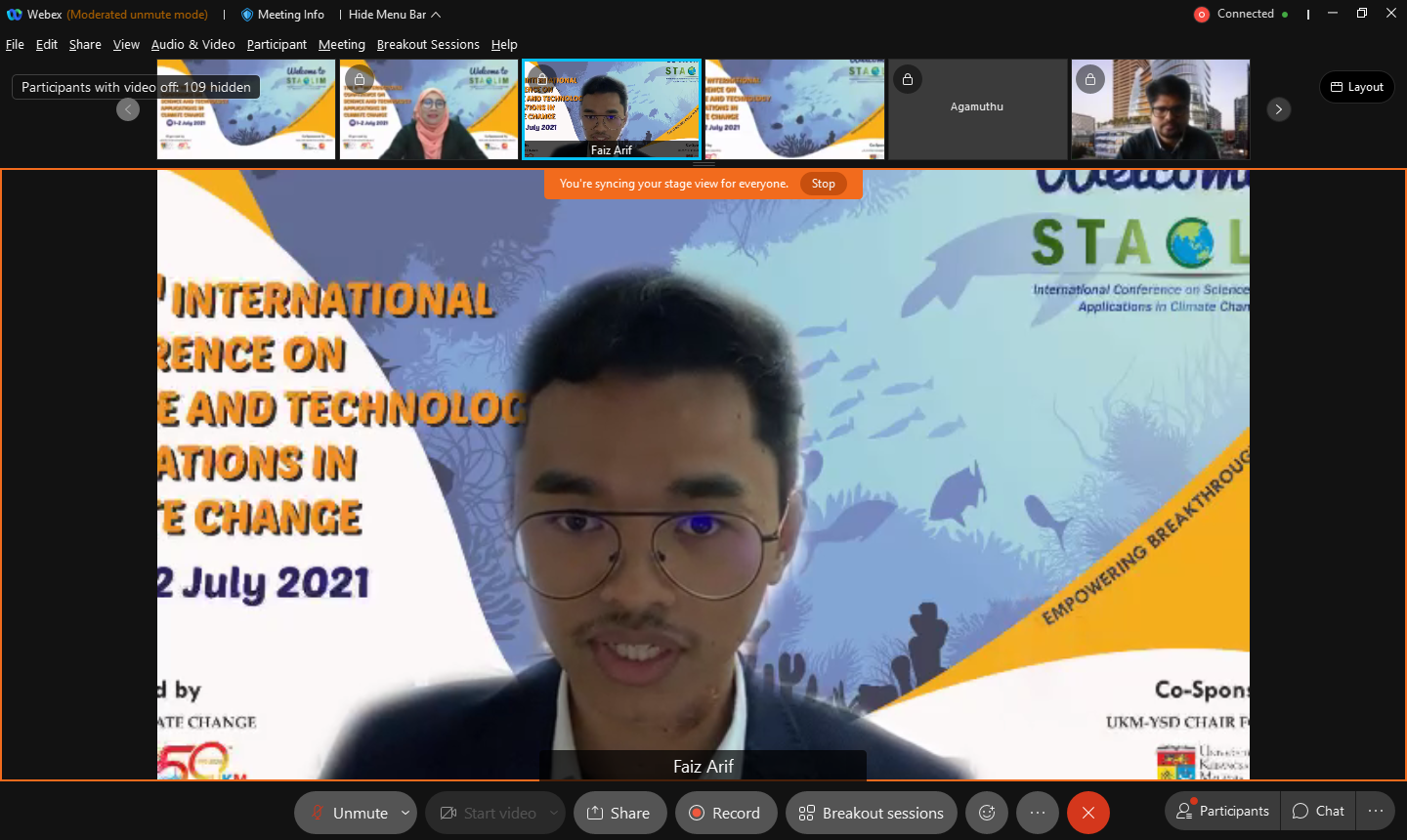This screenshot has width=1407, height=840.
Task: Open the Participants panel
Action: click(x=1223, y=811)
